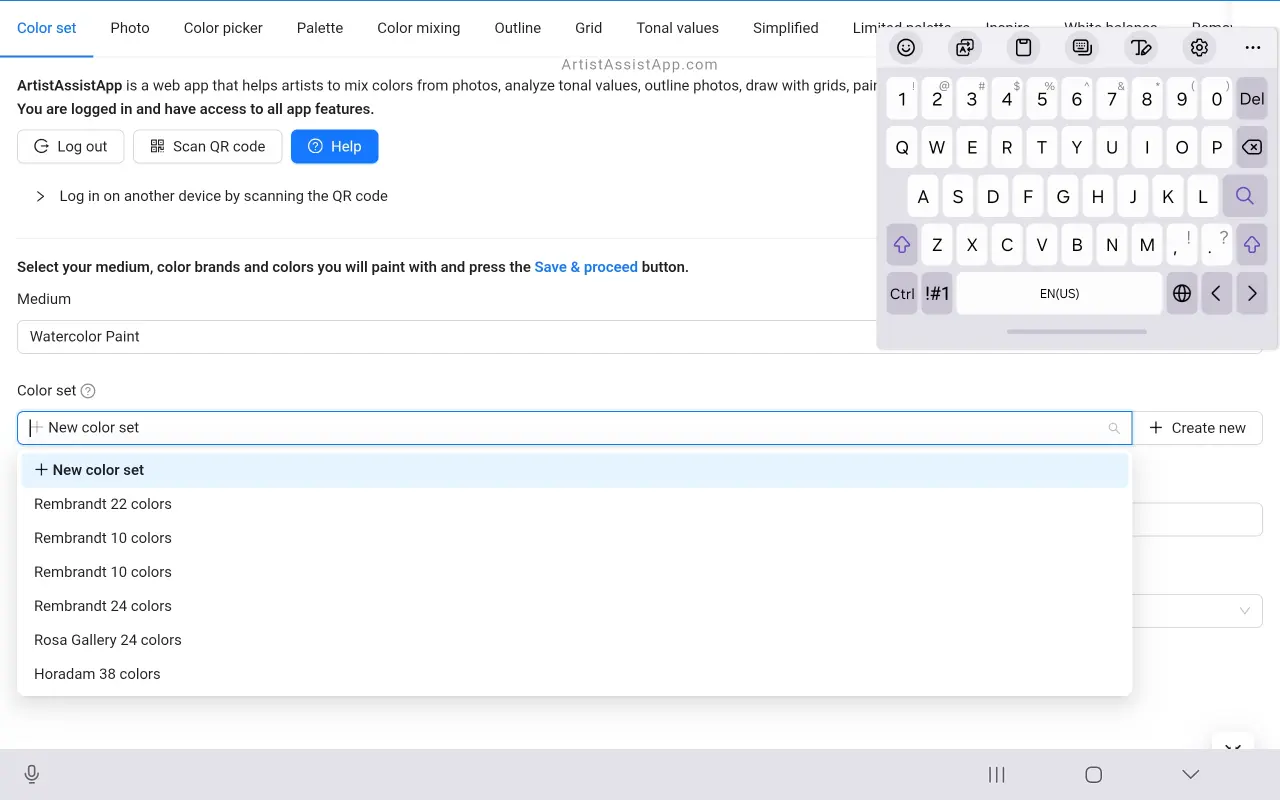Viewport: 1280px width, 800px height.
Task: Open Android recent apps button
Action: (x=996, y=774)
